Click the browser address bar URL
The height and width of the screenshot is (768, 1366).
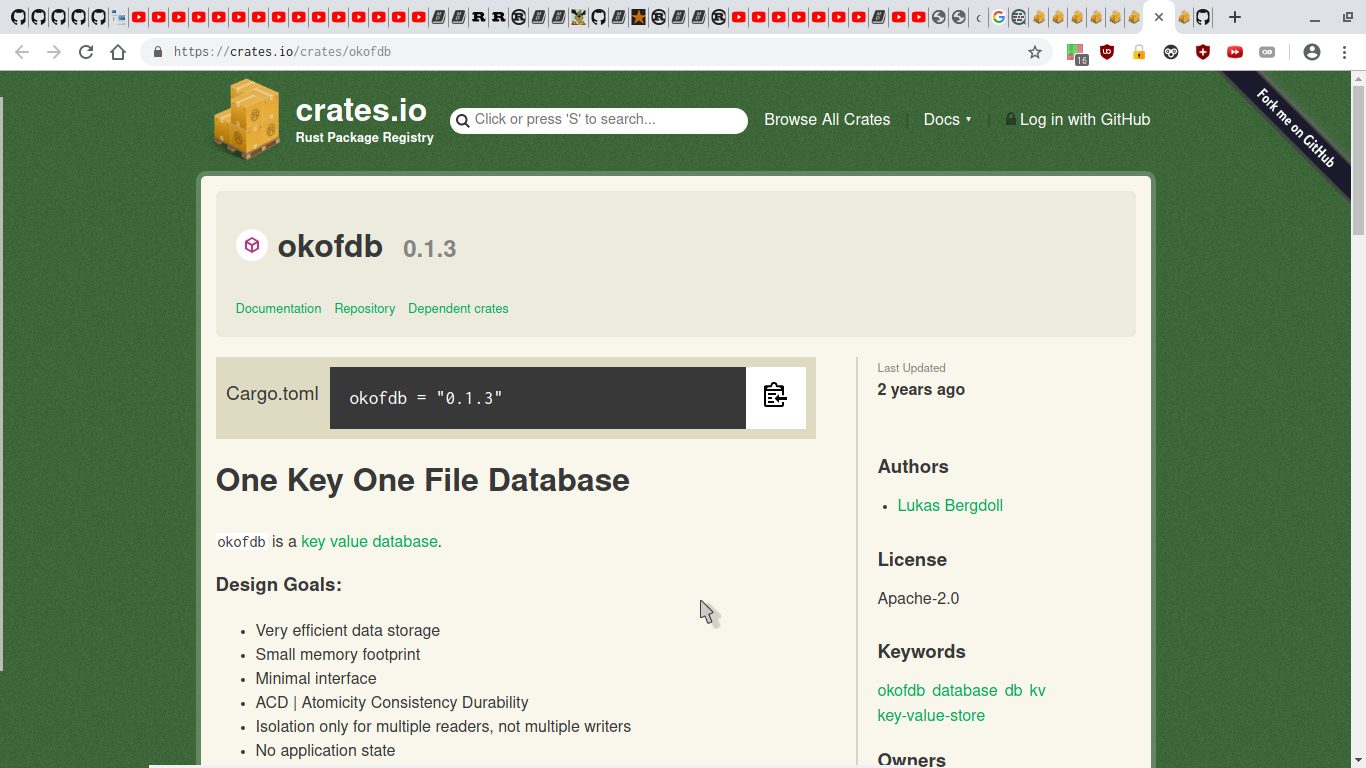tap(282, 52)
